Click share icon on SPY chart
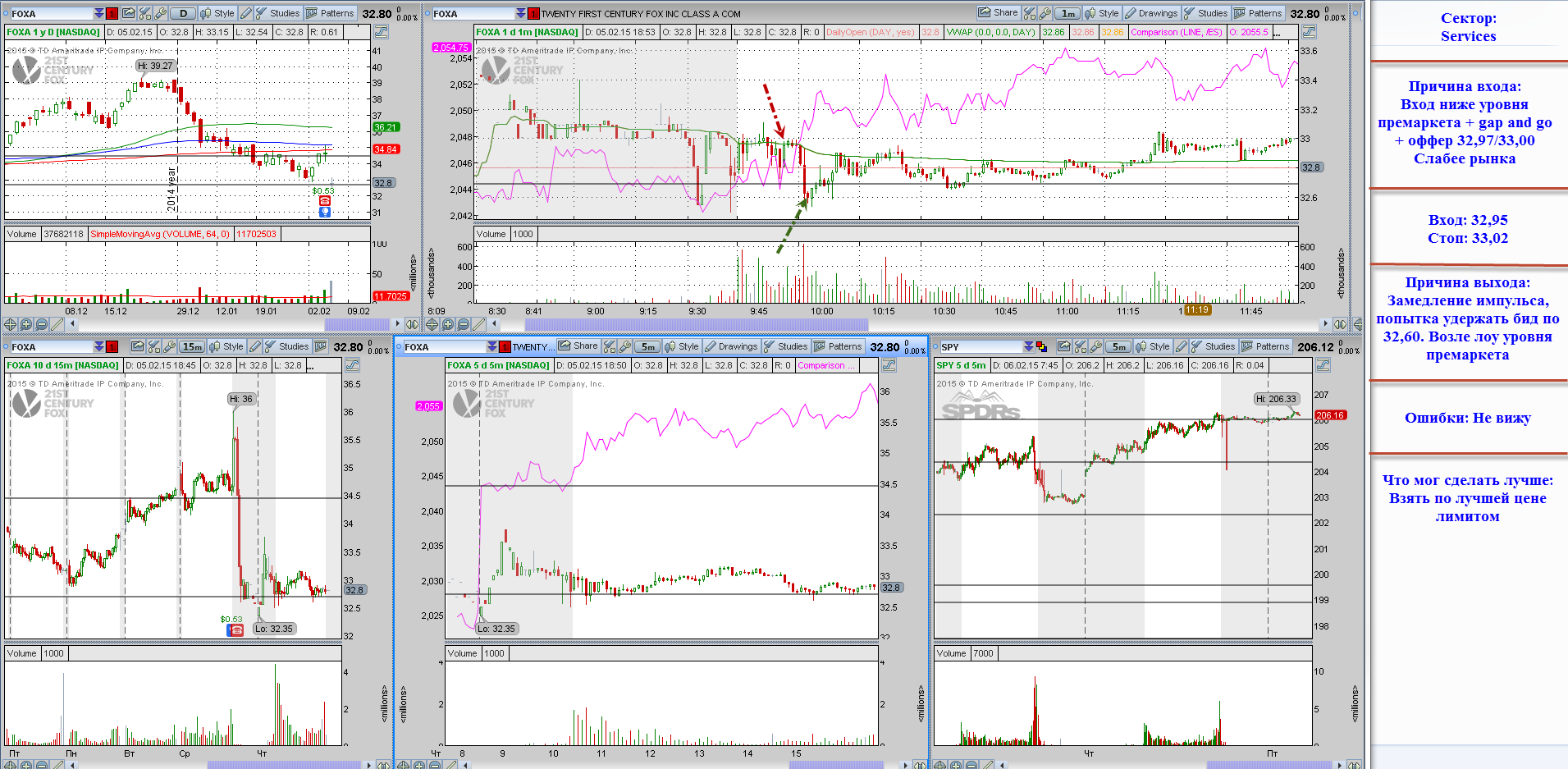The height and width of the screenshot is (769, 1568). point(1064,346)
